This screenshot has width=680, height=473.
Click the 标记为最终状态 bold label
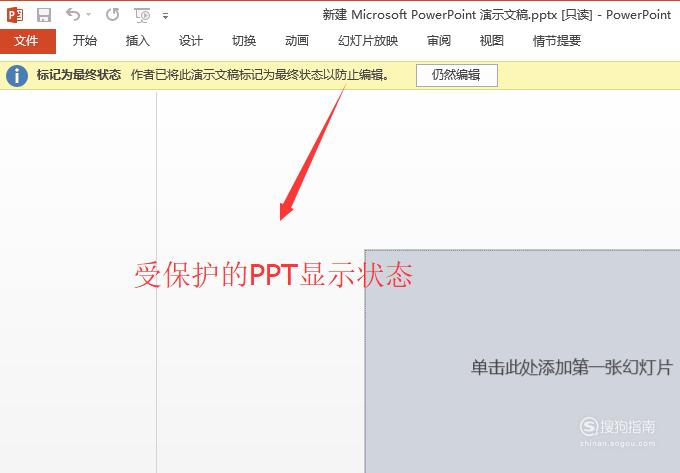click(x=79, y=75)
